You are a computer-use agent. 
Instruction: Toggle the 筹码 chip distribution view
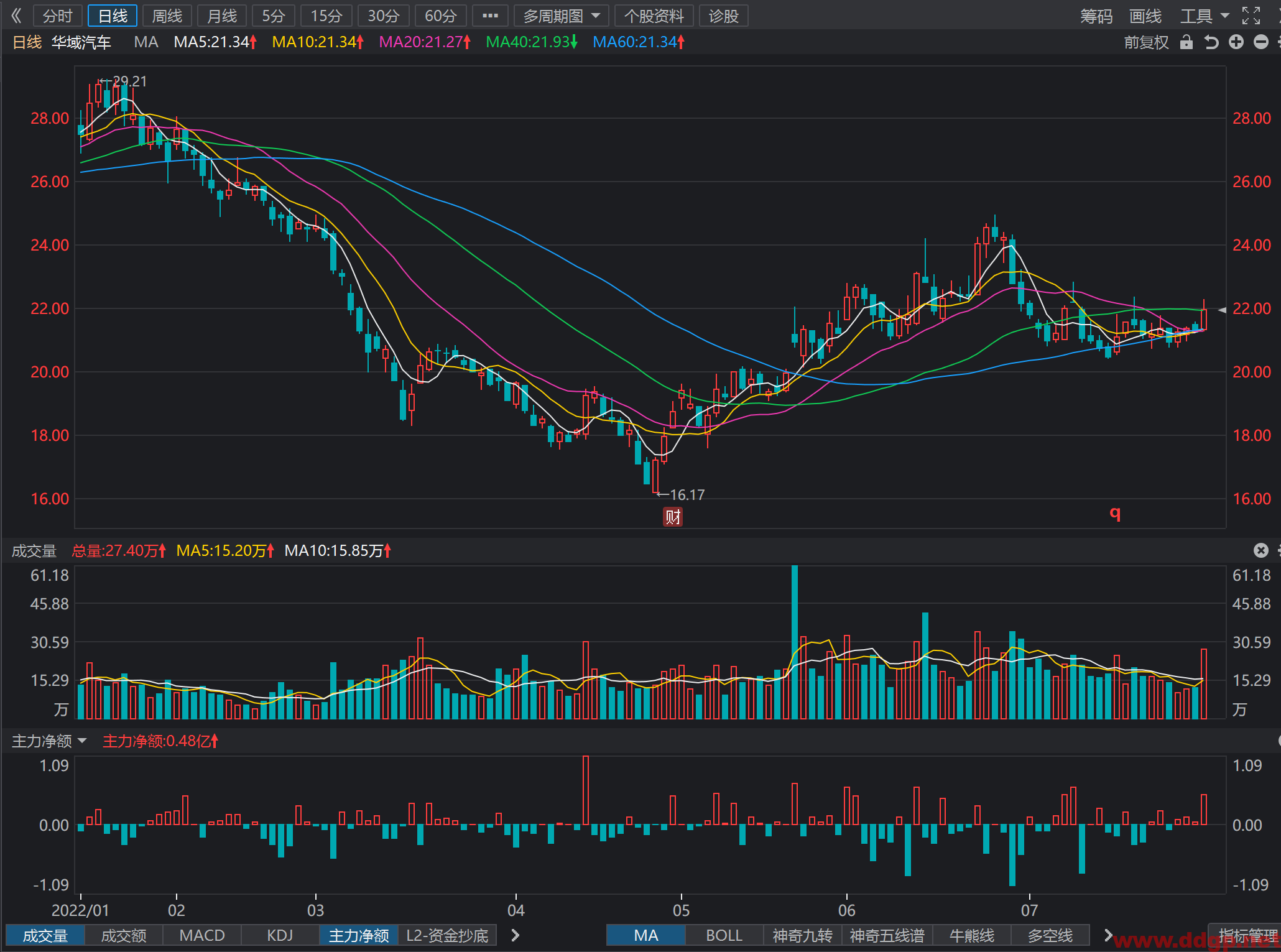(1096, 16)
